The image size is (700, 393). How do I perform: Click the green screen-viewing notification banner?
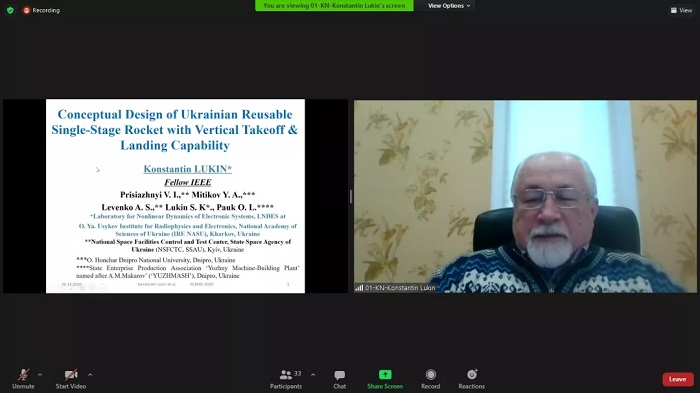(334, 5)
